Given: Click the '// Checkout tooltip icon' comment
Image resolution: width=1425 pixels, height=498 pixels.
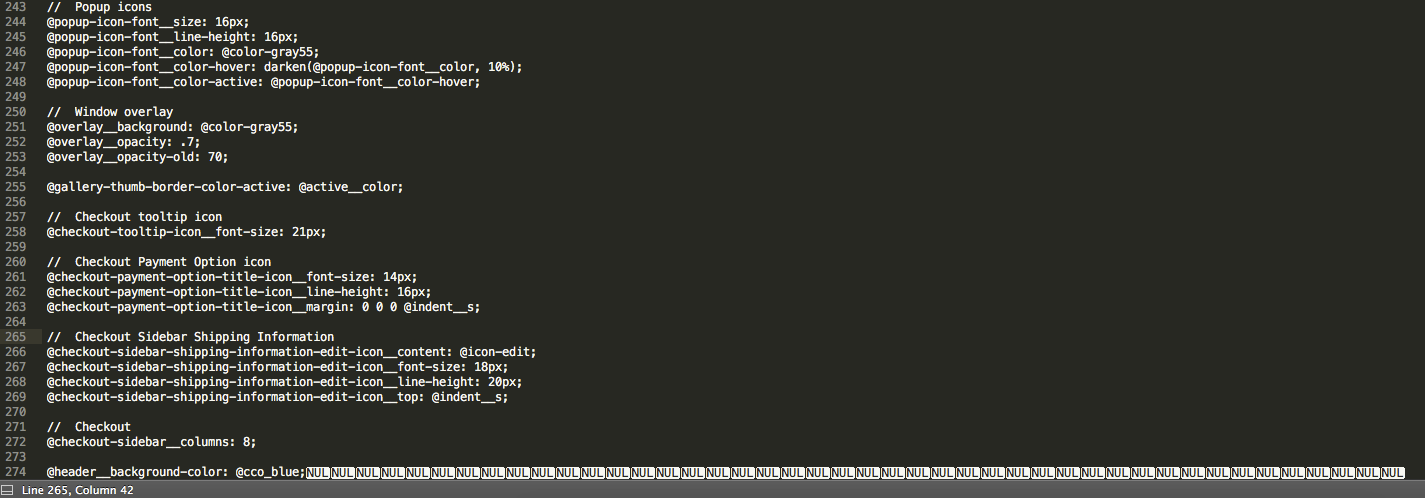Looking at the screenshot, I should coord(134,217).
